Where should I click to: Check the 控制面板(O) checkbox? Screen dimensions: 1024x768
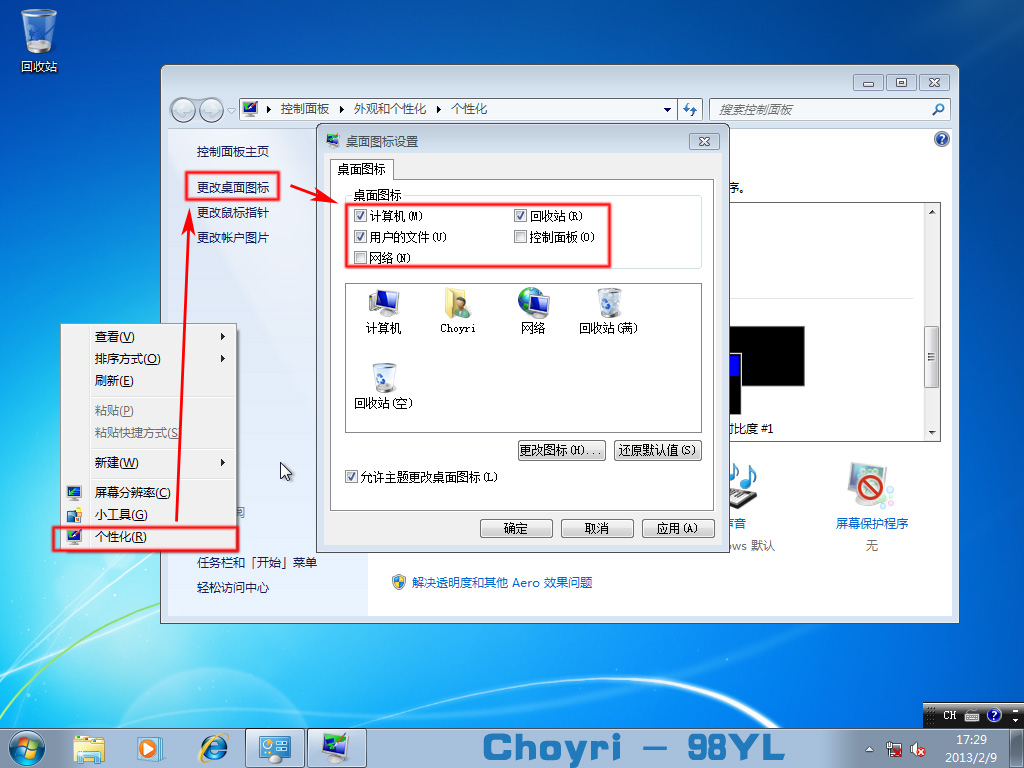(520, 236)
